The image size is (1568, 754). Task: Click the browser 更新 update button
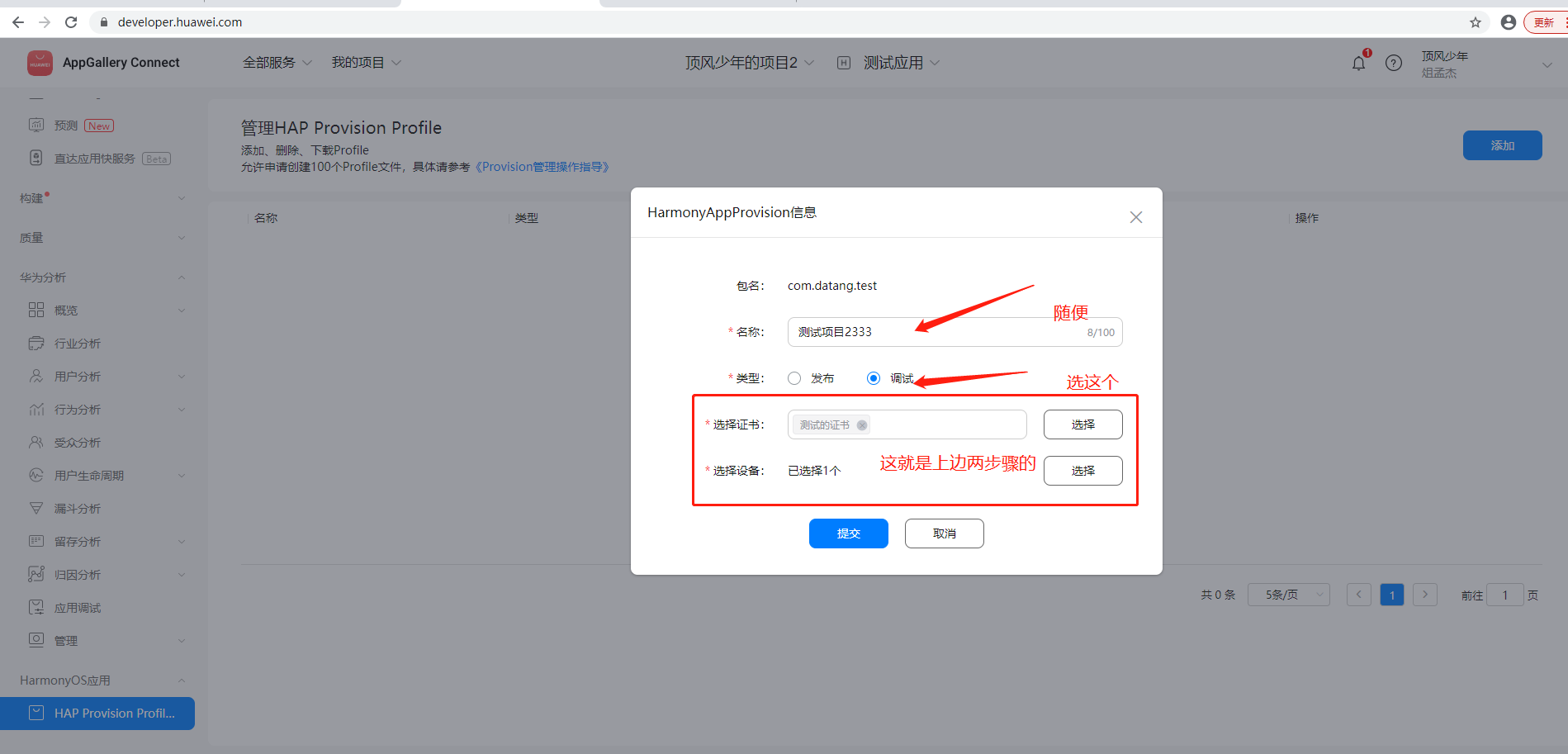[x=1546, y=22]
